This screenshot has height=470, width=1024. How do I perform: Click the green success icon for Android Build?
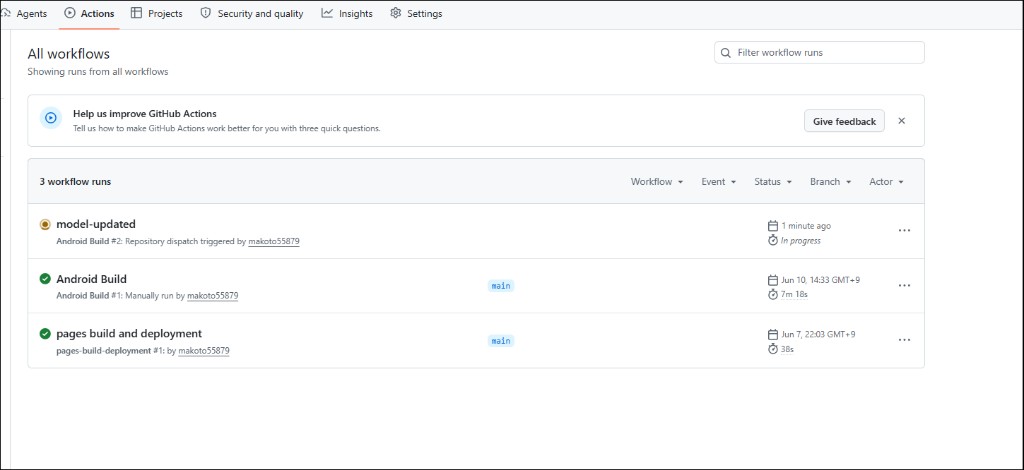pyautogui.click(x=45, y=279)
